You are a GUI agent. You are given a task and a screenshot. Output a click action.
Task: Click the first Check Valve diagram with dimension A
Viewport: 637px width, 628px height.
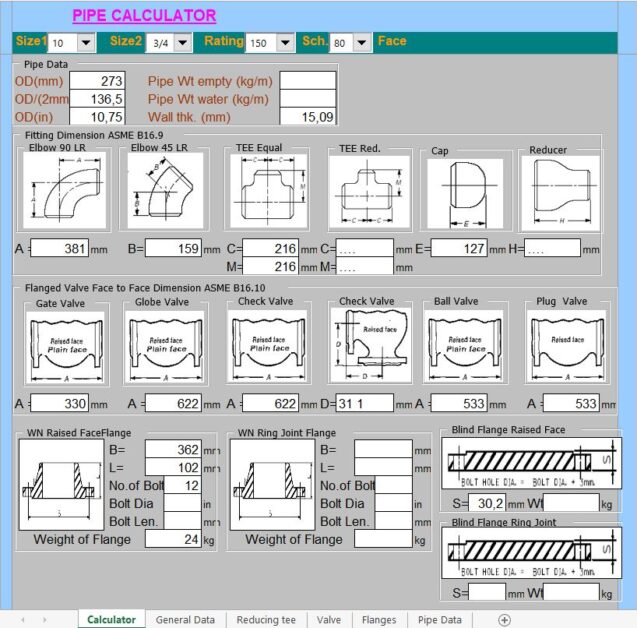click(x=268, y=346)
